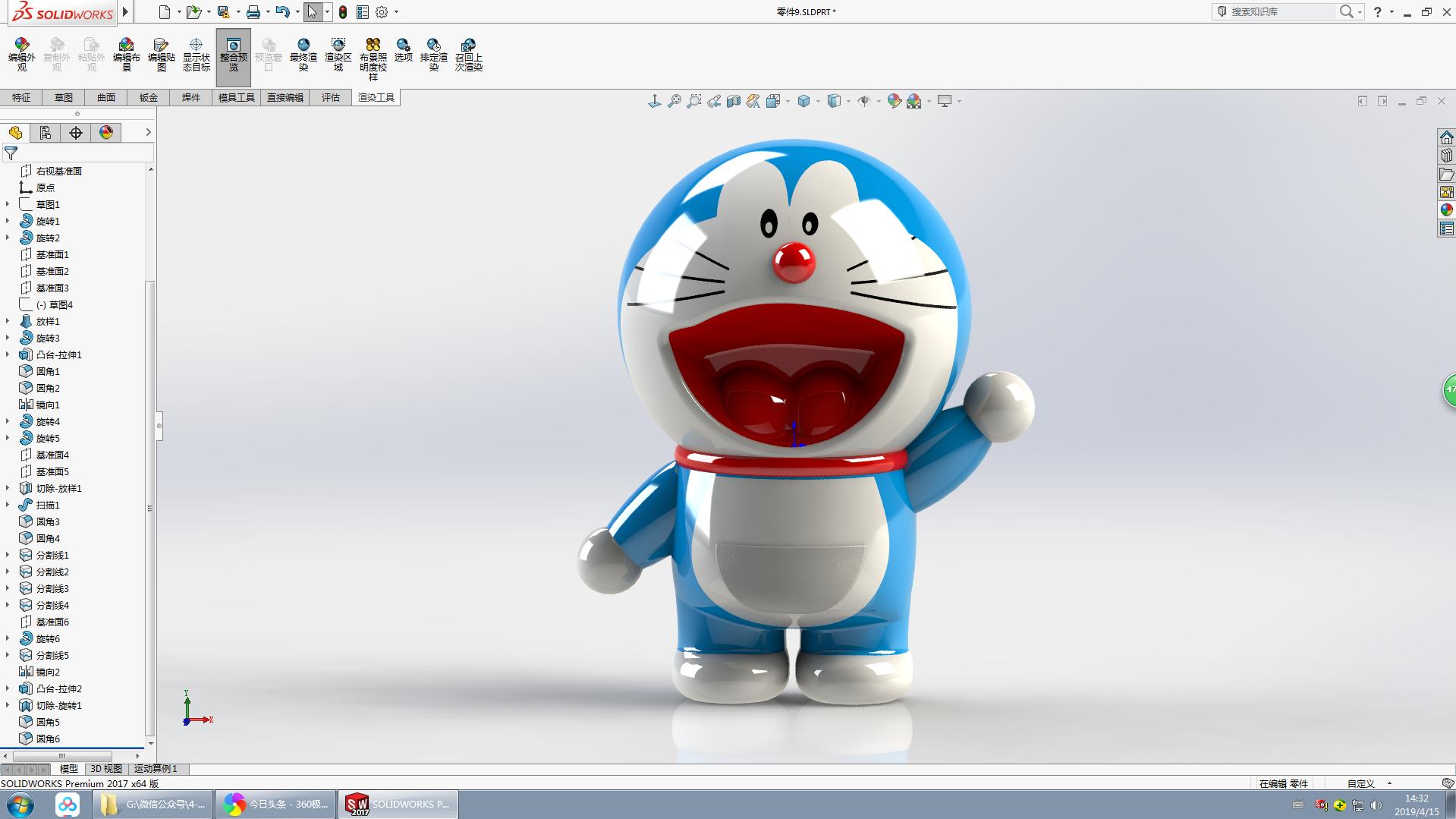This screenshot has width=1456, height=819.
Task: Open 编辑布景 (Edit Scene) tool
Action: [126, 54]
